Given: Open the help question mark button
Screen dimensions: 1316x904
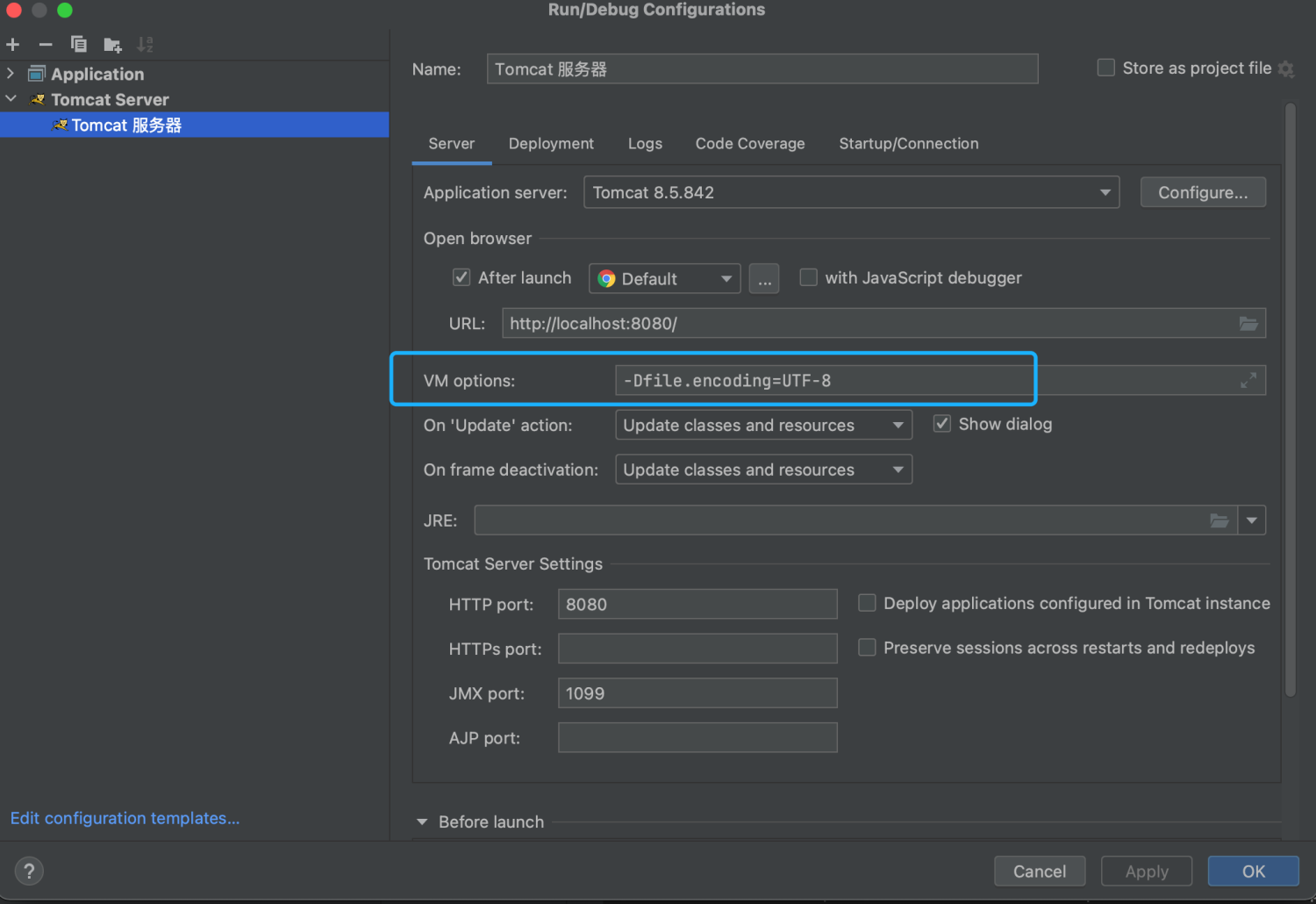Looking at the screenshot, I should tap(29, 871).
